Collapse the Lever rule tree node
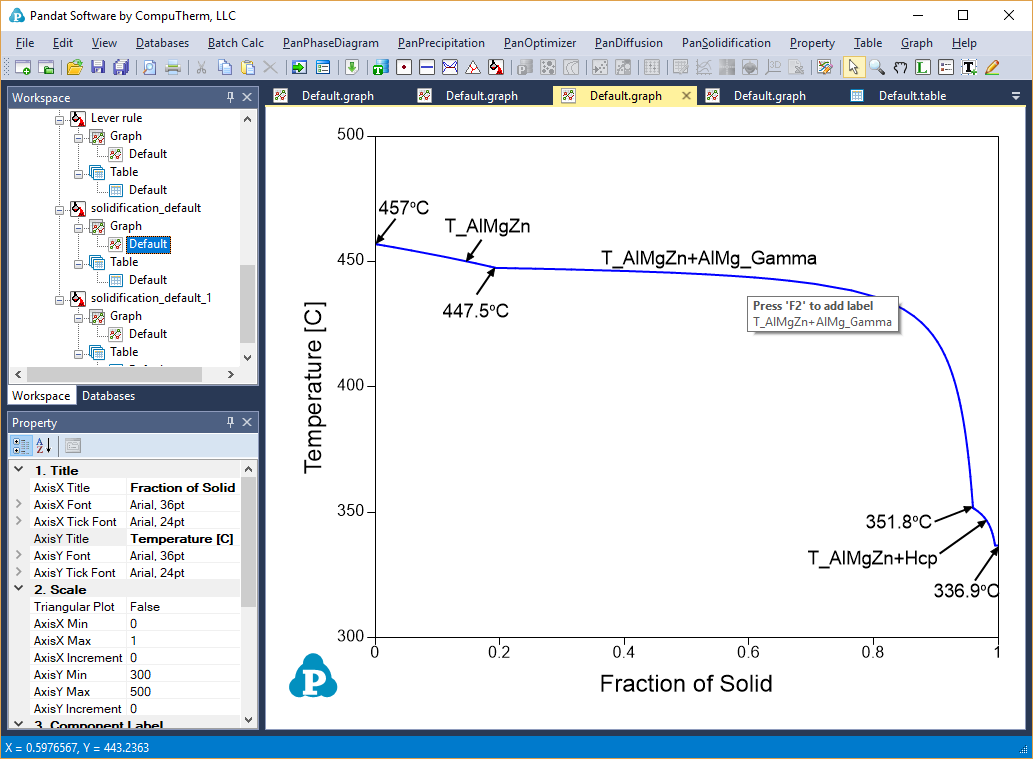The image size is (1033, 759). point(60,118)
